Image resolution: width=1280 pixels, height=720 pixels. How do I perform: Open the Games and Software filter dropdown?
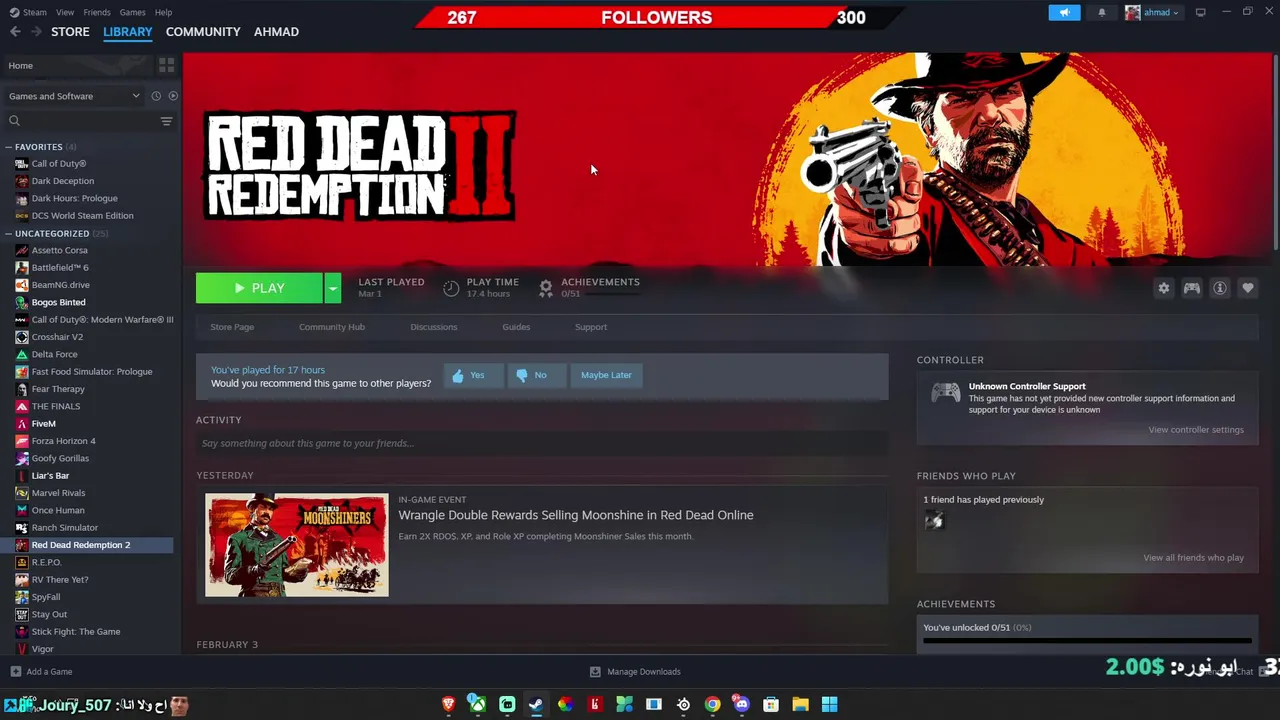click(74, 96)
